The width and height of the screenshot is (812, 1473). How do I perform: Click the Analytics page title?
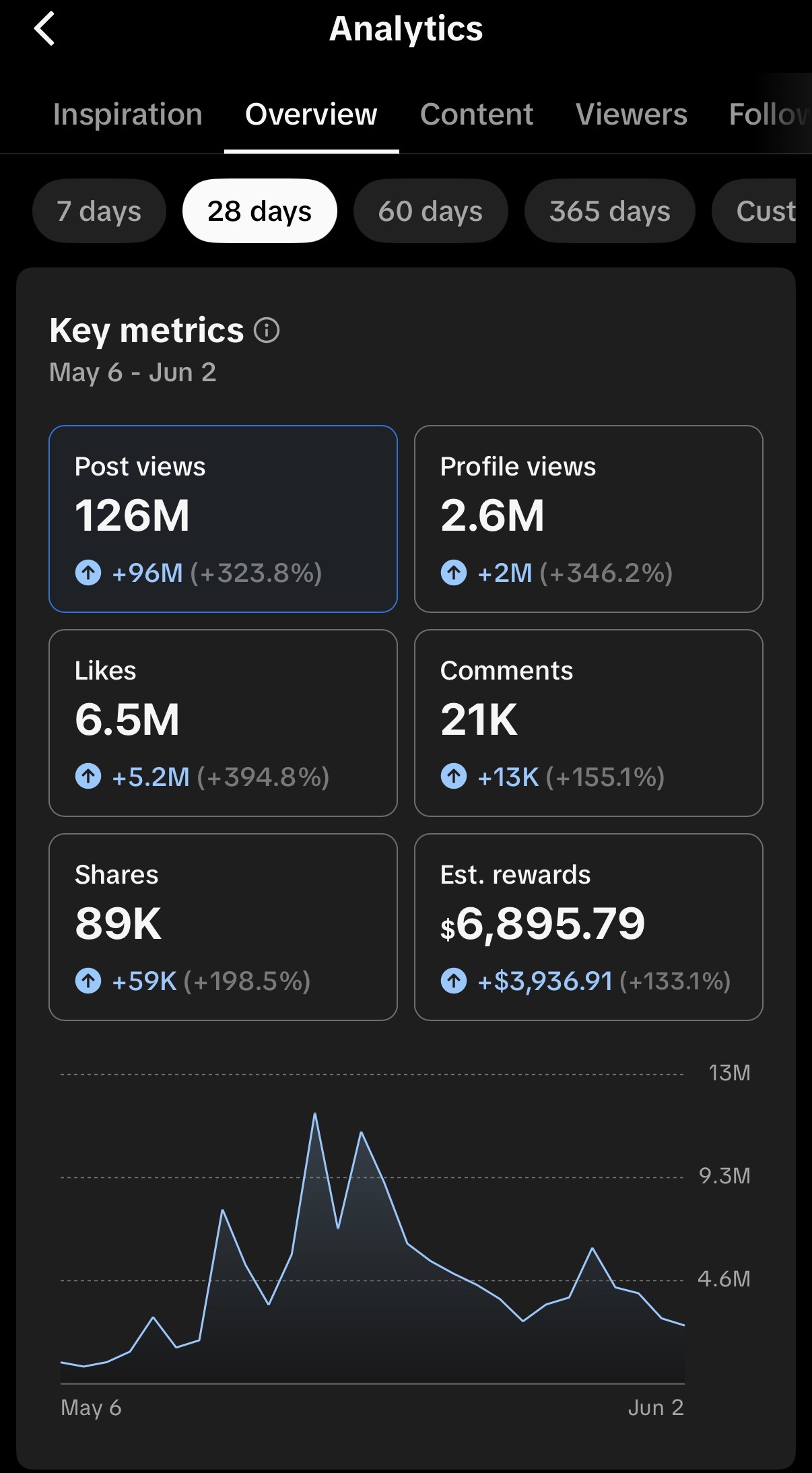tap(406, 30)
